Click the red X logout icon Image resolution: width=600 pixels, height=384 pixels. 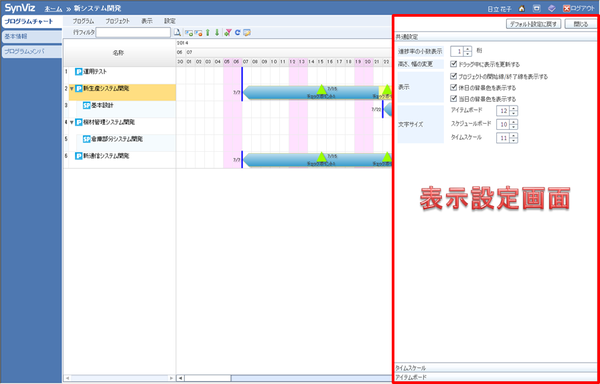point(566,8)
